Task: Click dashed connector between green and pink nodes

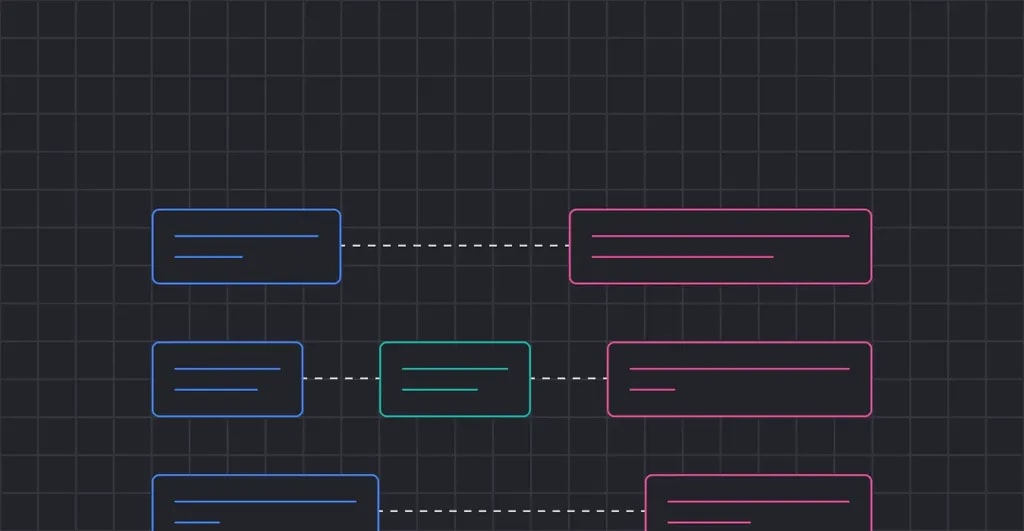Action: tap(569, 378)
